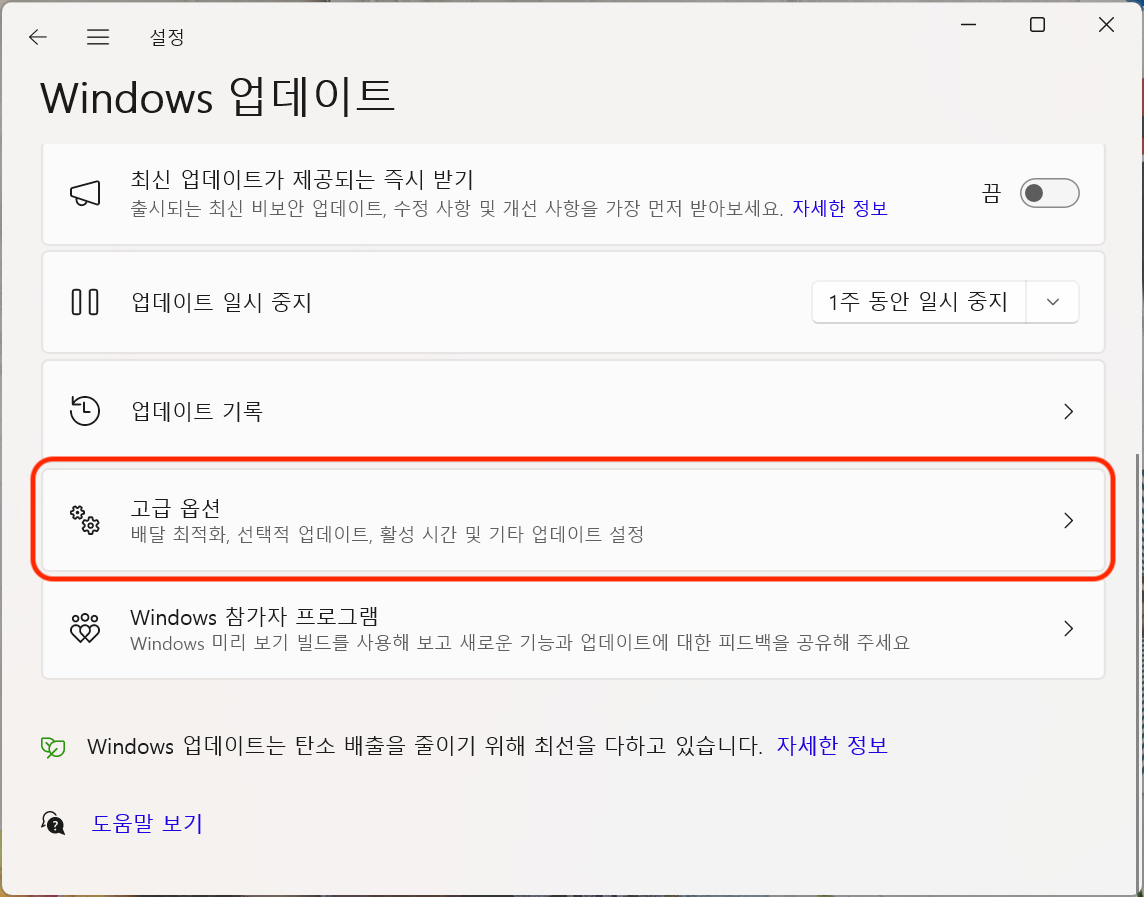Click the clock history icon for 업데이트 기록

pyautogui.click(x=85, y=411)
